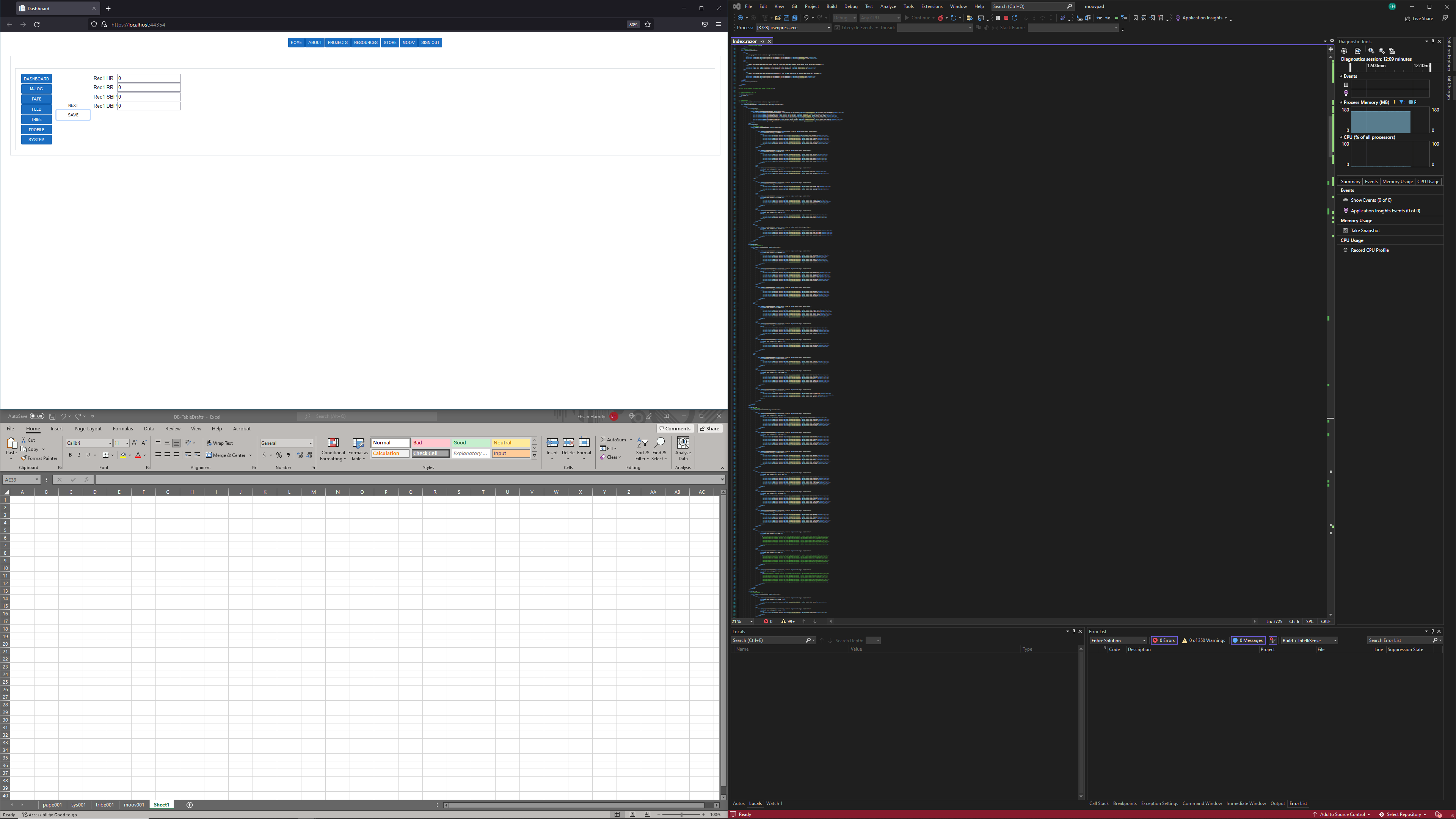Click Increase Font Size in Excel
The image size is (1456, 819).
point(135,443)
